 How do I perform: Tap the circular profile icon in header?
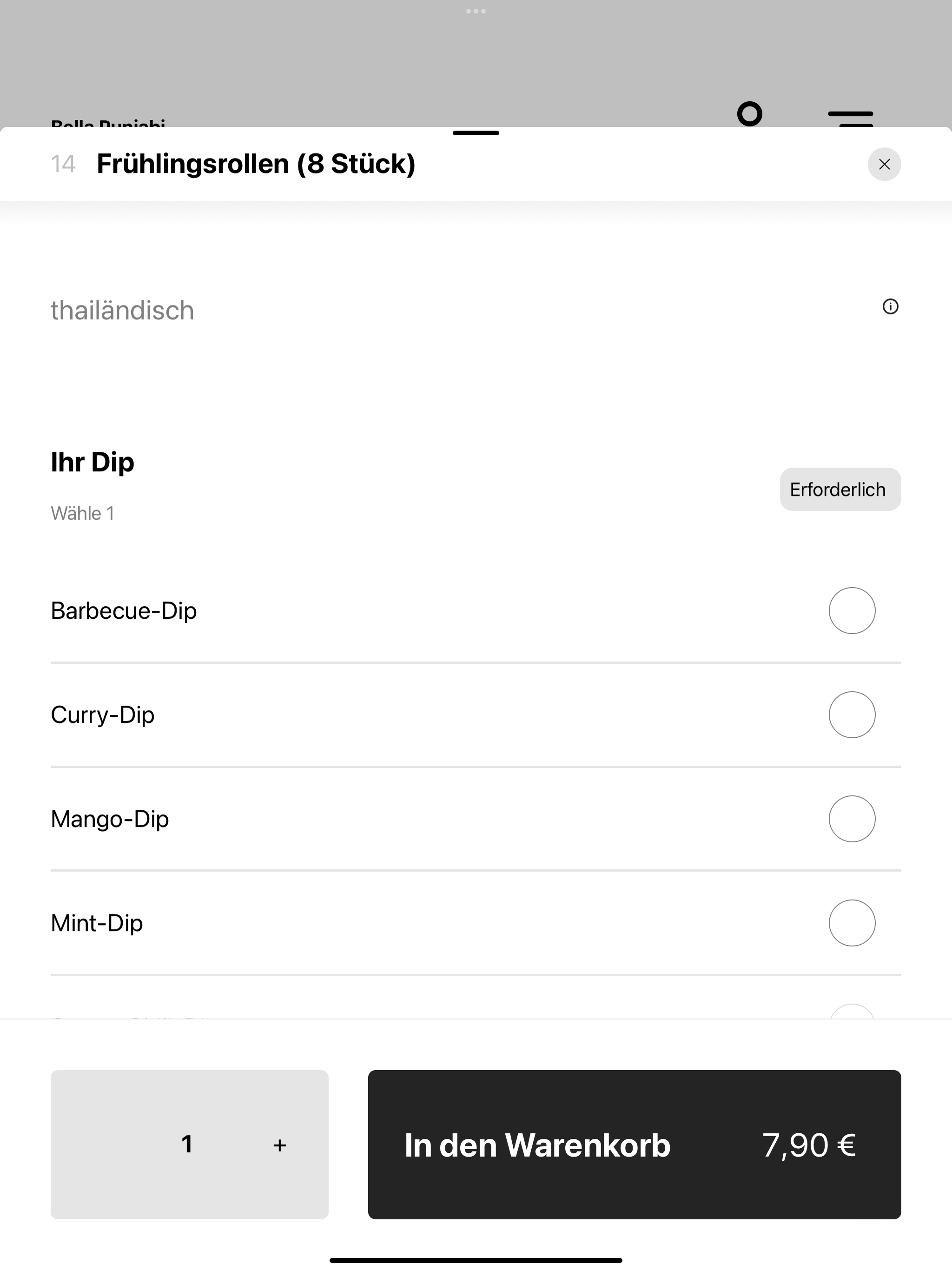749,114
